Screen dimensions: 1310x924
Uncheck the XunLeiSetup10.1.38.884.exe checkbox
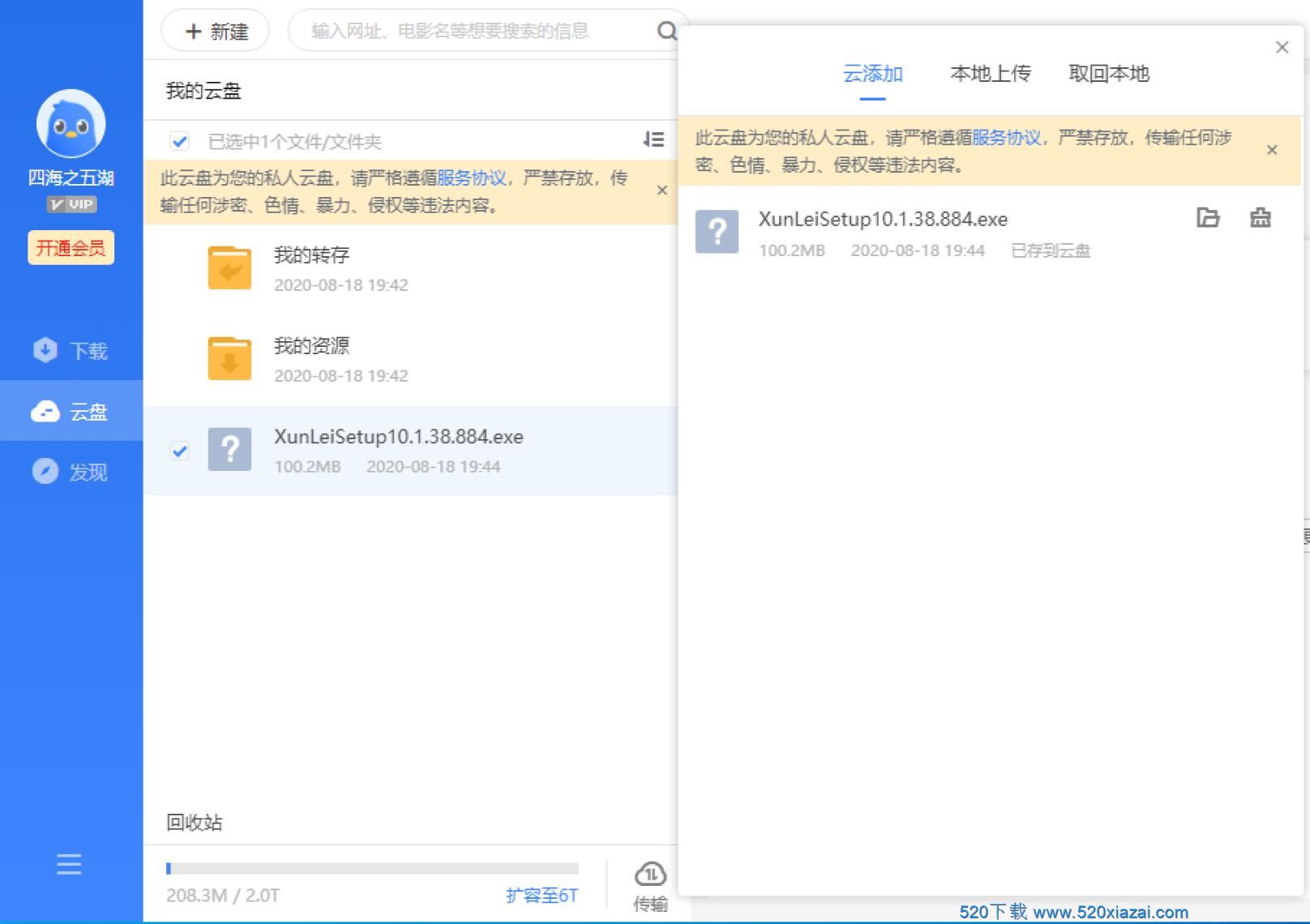(x=179, y=451)
